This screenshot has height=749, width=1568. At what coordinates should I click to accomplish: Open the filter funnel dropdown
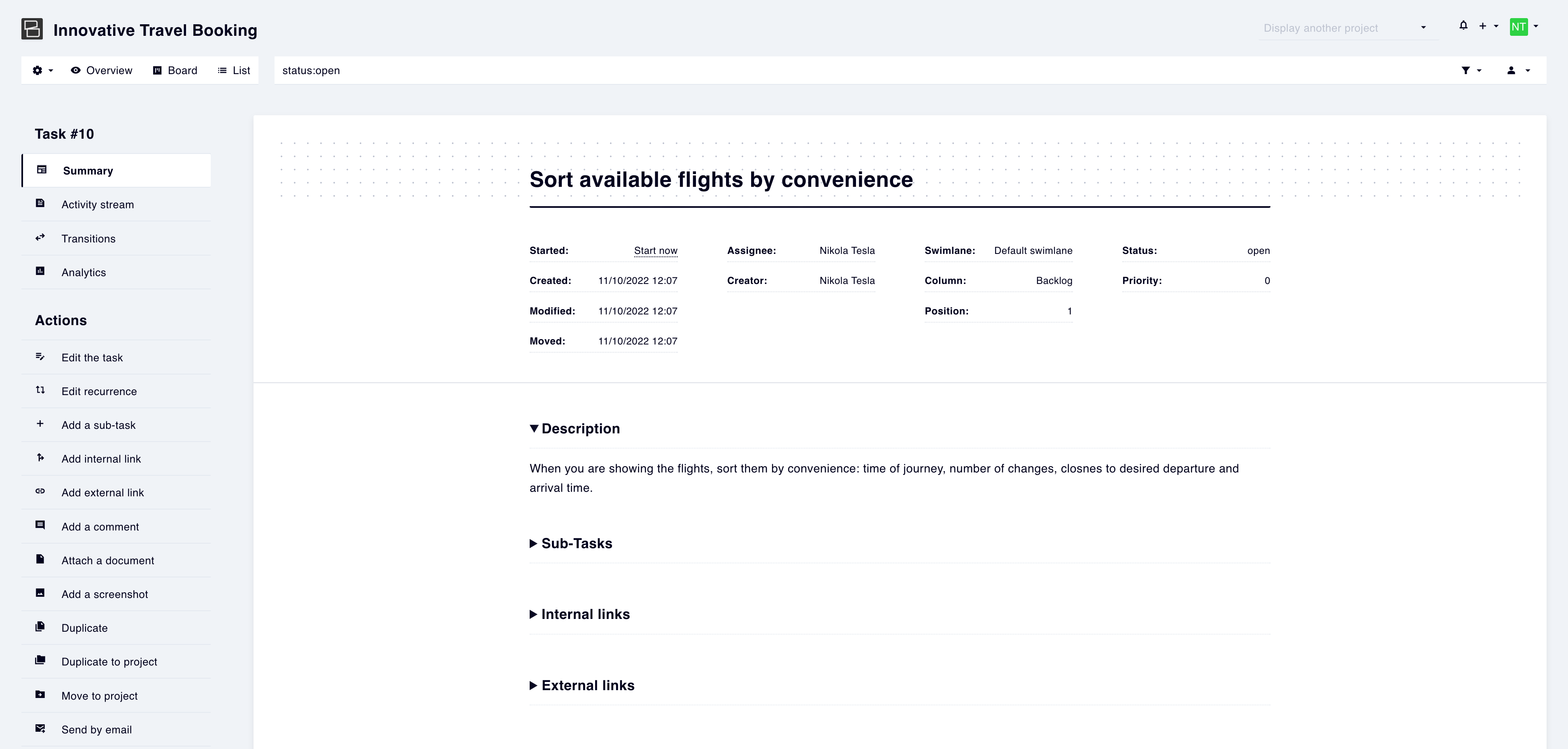tap(1470, 71)
